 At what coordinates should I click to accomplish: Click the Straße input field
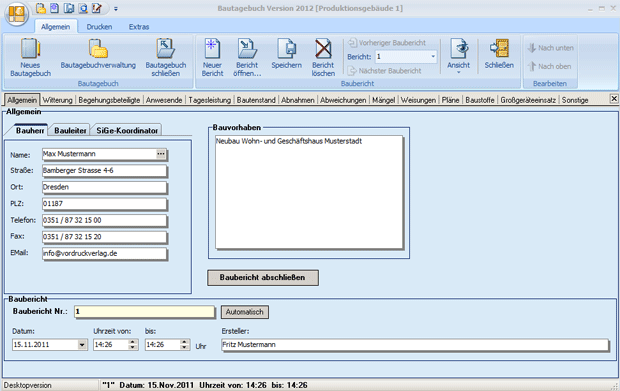pyautogui.click(x=104, y=171)
